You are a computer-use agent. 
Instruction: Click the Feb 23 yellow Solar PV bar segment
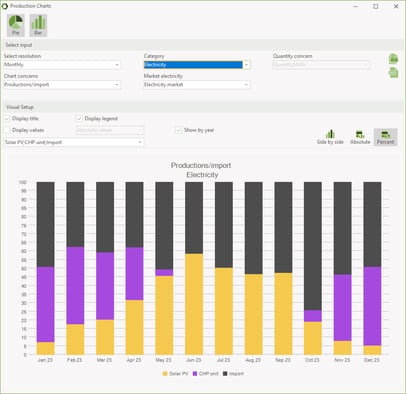75,339
